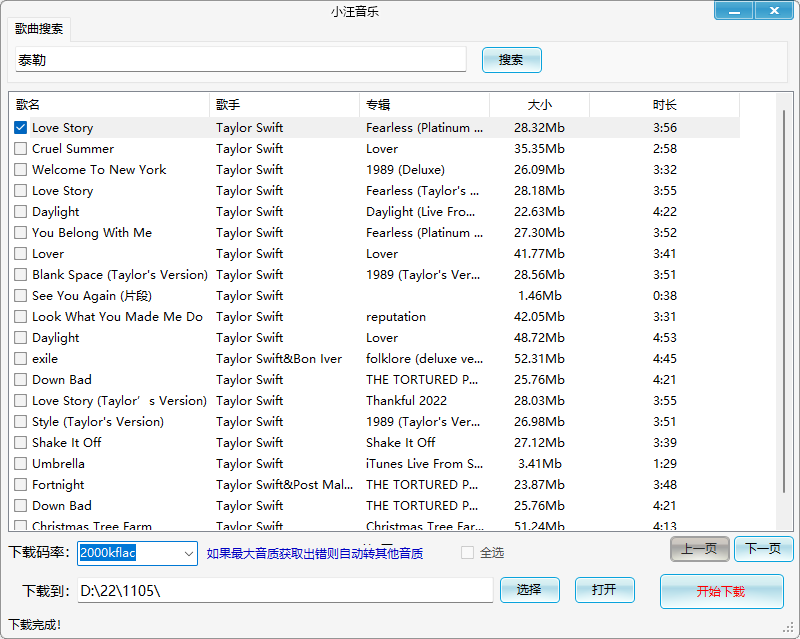Click 打开 to open download folder
Image resolution: width=800 pixels, height=639 pixels.
coord(605,590)
